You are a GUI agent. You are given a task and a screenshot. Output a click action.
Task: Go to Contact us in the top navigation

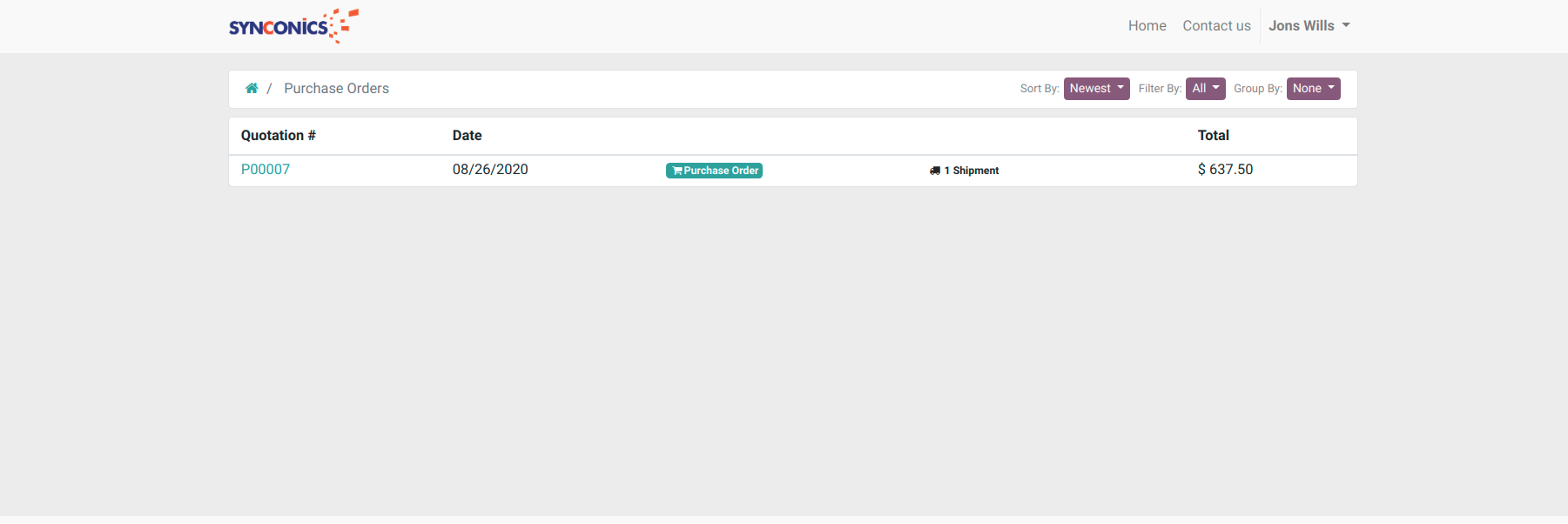(1216, 26)
